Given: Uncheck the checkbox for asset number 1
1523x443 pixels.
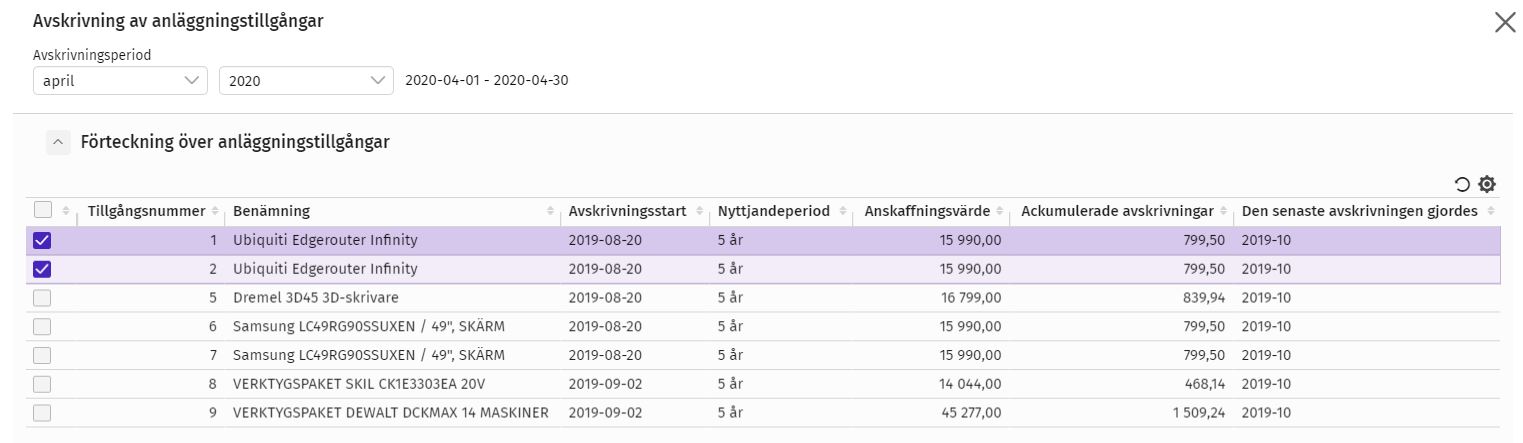Looking at the screenshot, I should [43, 240].
